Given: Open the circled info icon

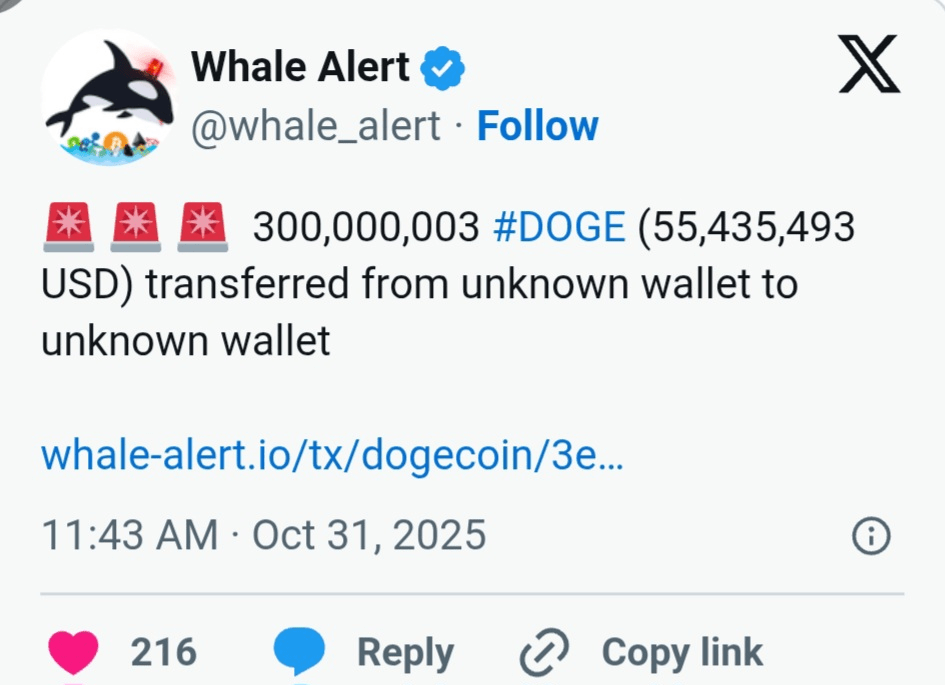Looking at the screenshot, I should tap(871, 536).
